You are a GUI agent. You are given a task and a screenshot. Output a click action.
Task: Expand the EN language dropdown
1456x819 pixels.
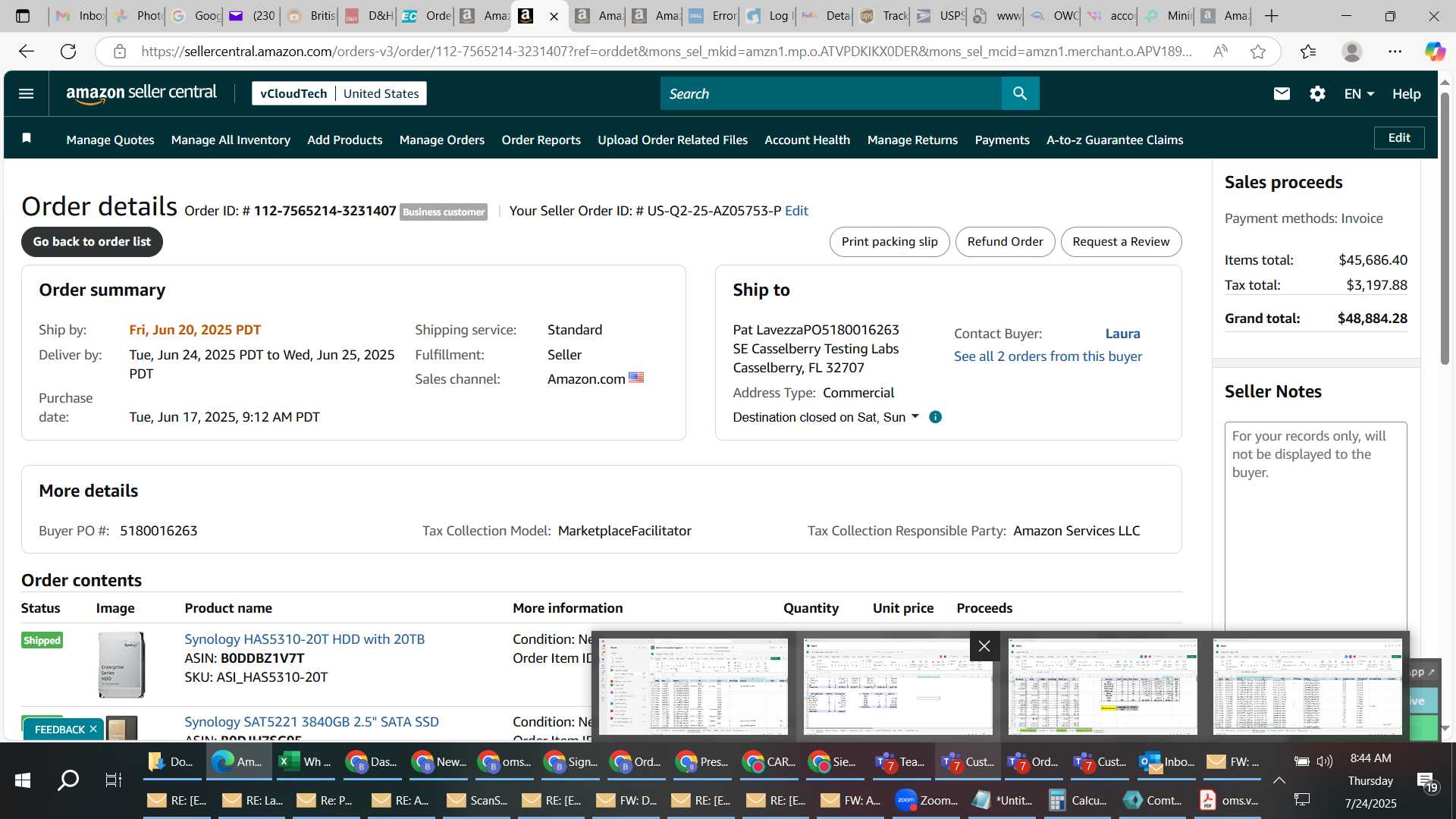(x=1359, y=93)
